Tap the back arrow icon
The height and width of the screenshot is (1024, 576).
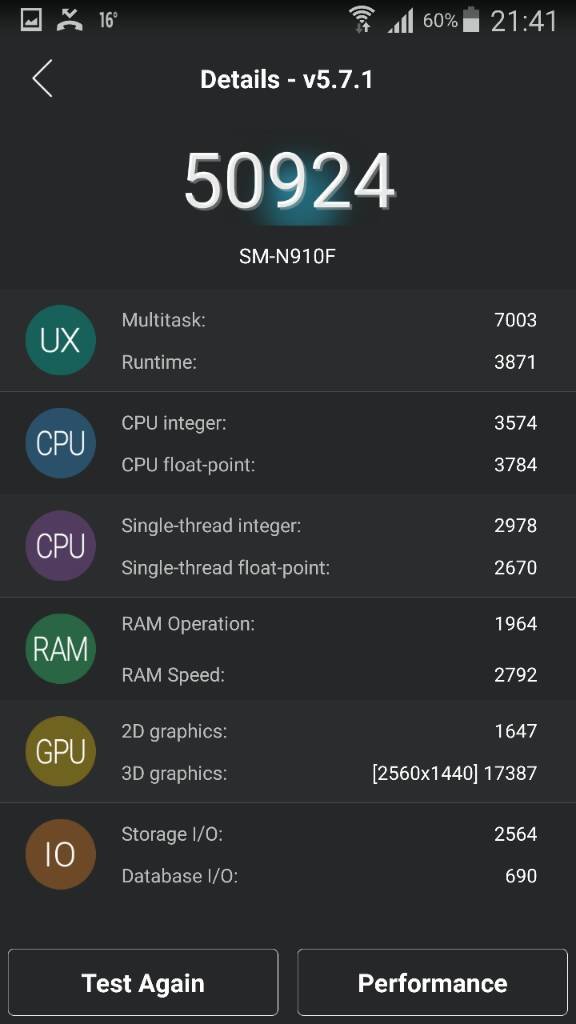click(42, 78)
